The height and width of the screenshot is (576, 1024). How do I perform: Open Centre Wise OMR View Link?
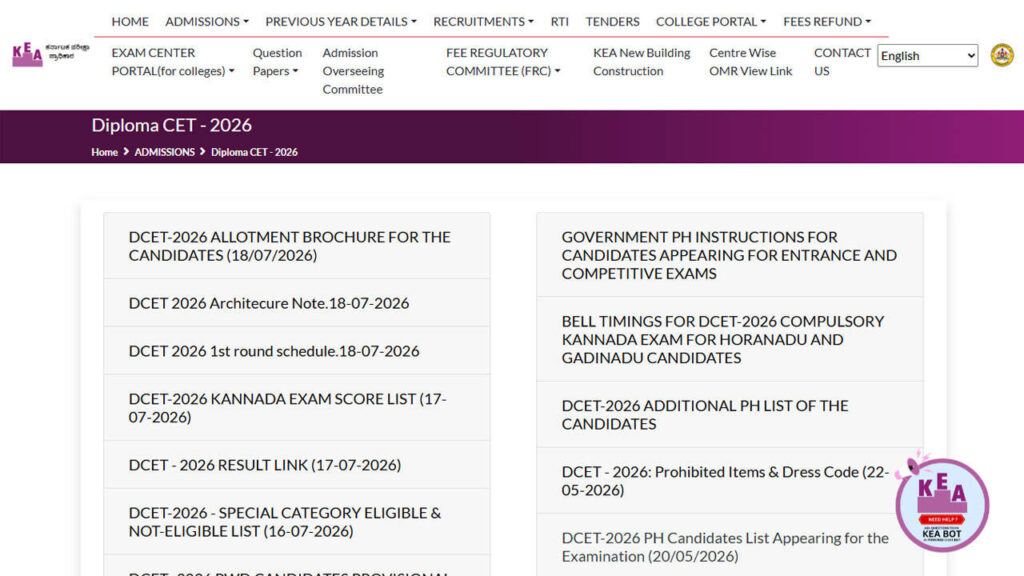pos(750,61)
